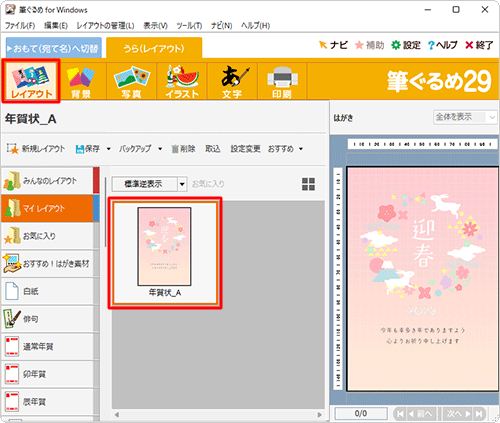
Task: Select 辰年賀 category
Action: click(x=50, y=402)
